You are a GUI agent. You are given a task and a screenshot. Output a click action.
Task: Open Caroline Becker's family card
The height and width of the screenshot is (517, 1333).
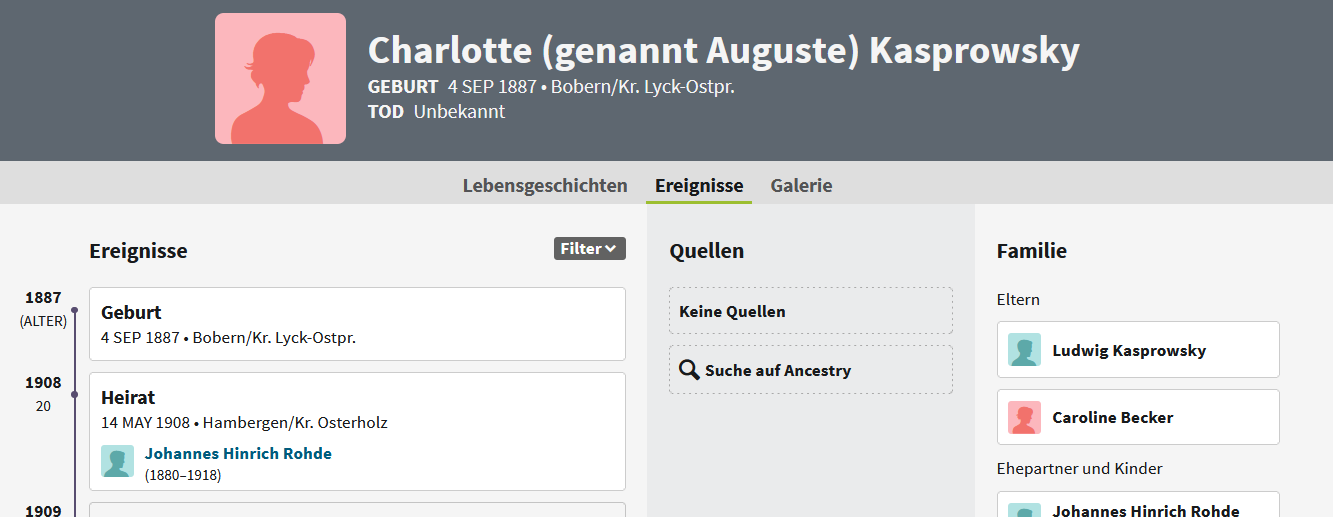click(x=1138, y=417)
